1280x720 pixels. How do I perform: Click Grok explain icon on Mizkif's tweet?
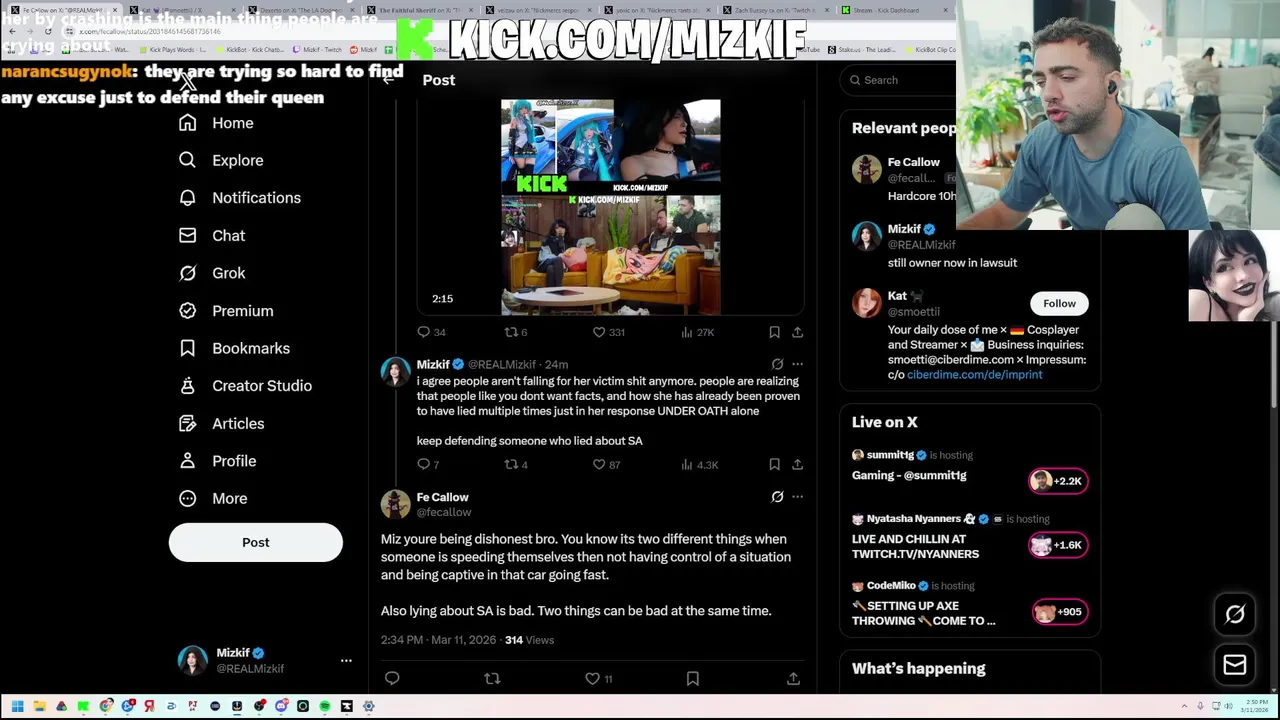click(x=777, y=364)
